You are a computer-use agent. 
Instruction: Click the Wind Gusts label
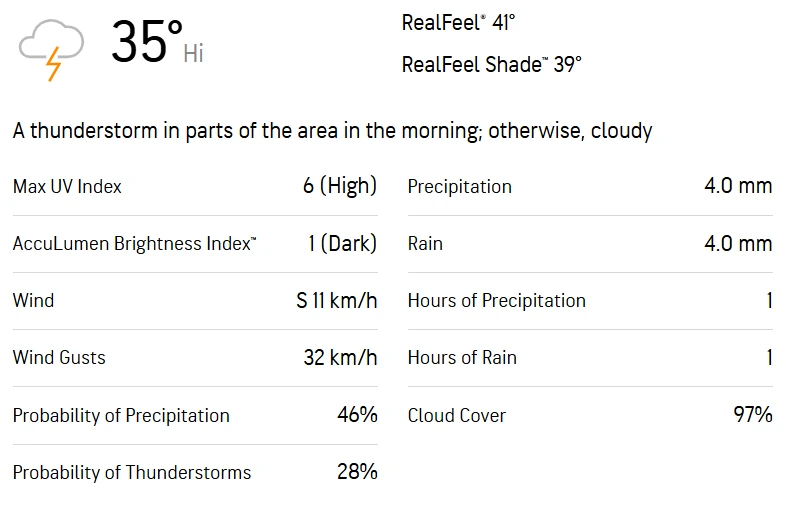[x=59, y=357]
